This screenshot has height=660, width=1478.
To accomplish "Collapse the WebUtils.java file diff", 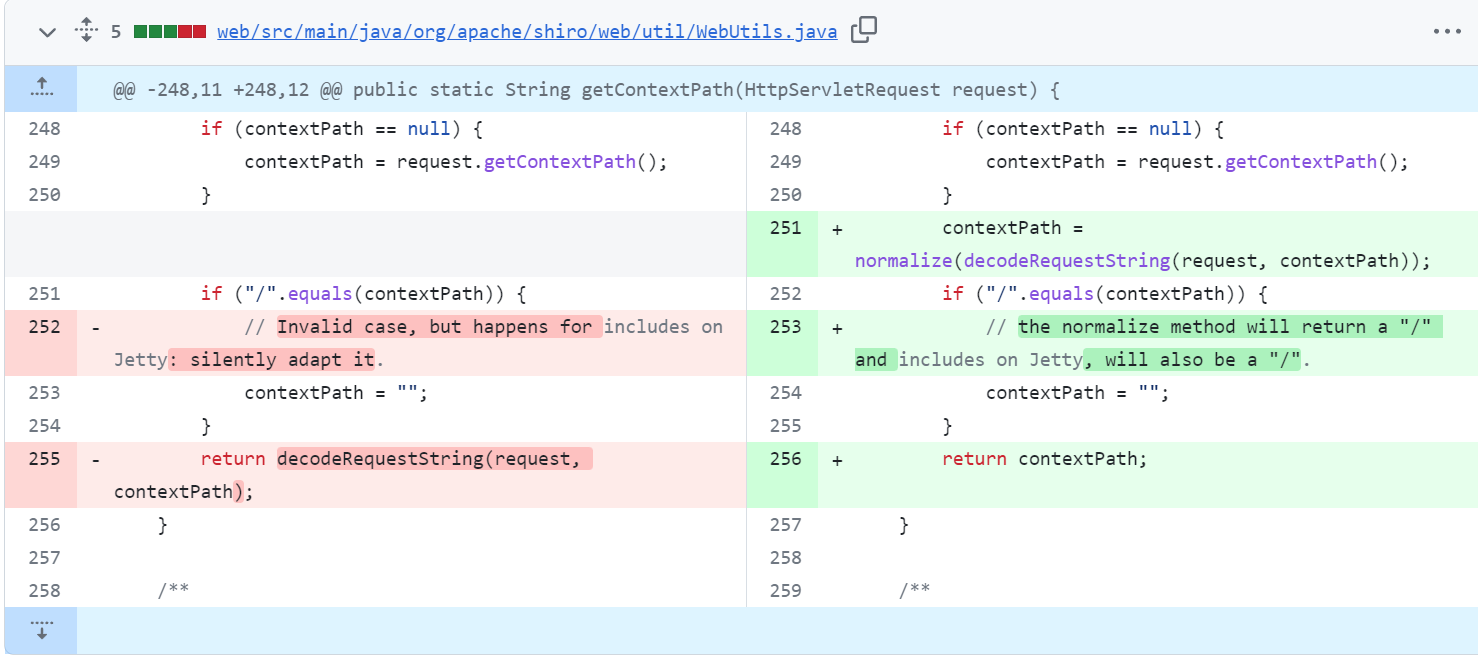I will (47, 32).
